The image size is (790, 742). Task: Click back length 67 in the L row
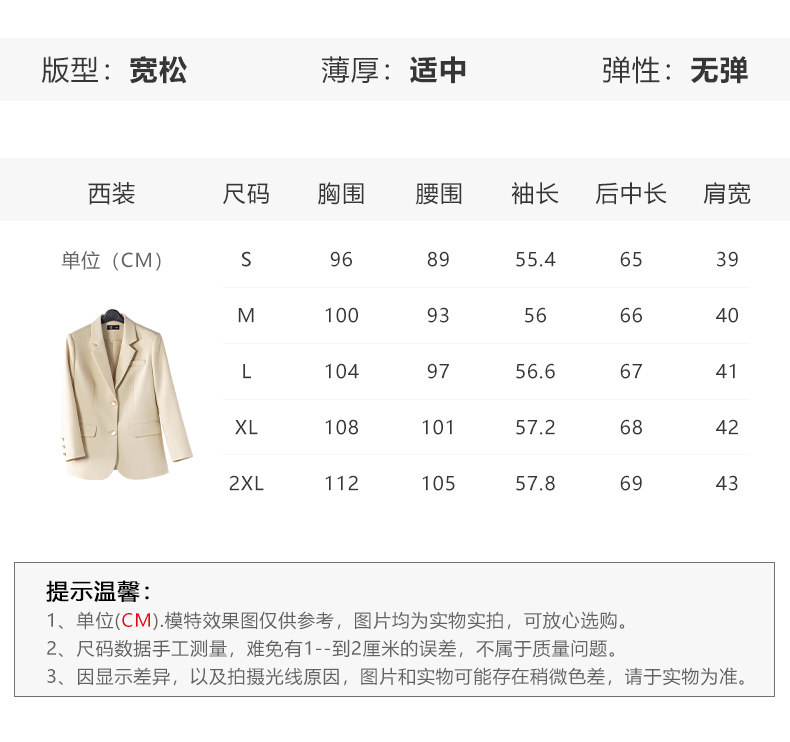(x=631, y=371)
